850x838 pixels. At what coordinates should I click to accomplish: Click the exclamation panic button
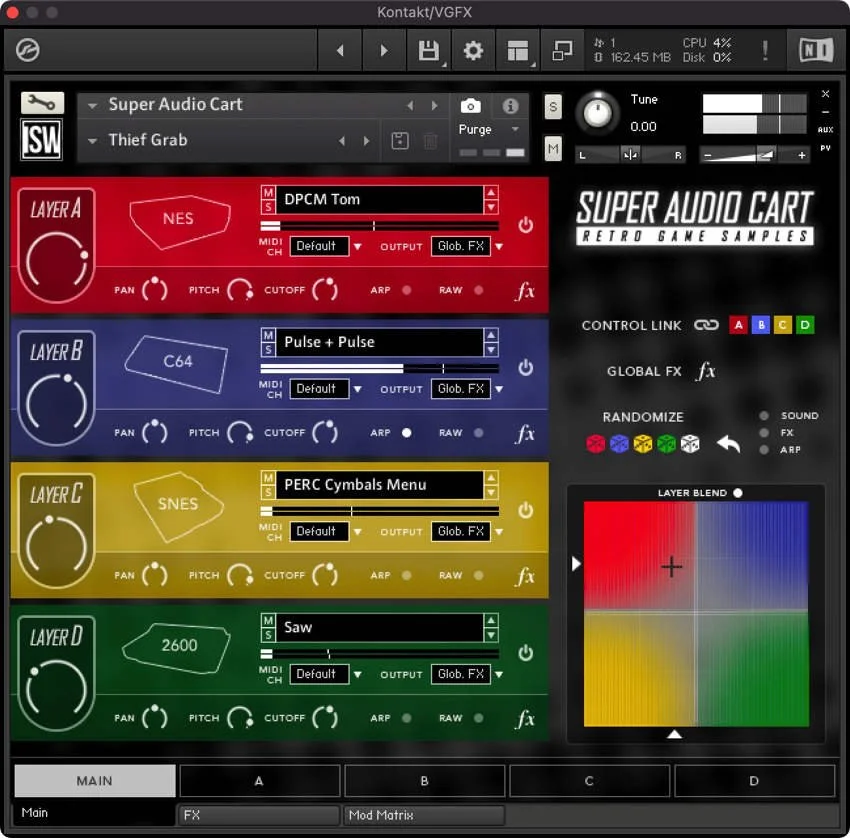(765, 50)
